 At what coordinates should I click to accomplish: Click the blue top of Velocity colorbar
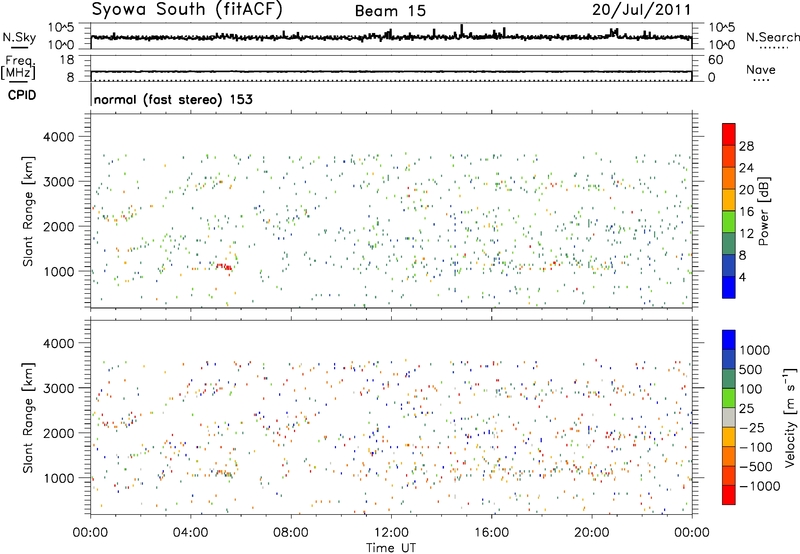(x=729, y=340)
